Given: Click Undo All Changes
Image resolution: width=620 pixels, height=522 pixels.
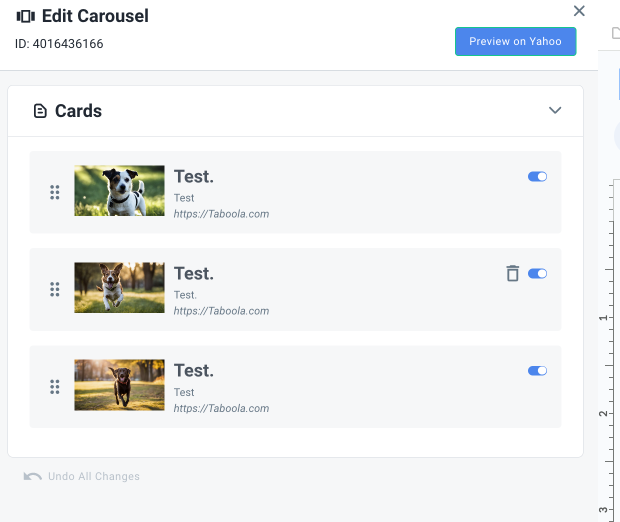Looking at the screenshot, I should pyautogui.click(x=94, y=476).
